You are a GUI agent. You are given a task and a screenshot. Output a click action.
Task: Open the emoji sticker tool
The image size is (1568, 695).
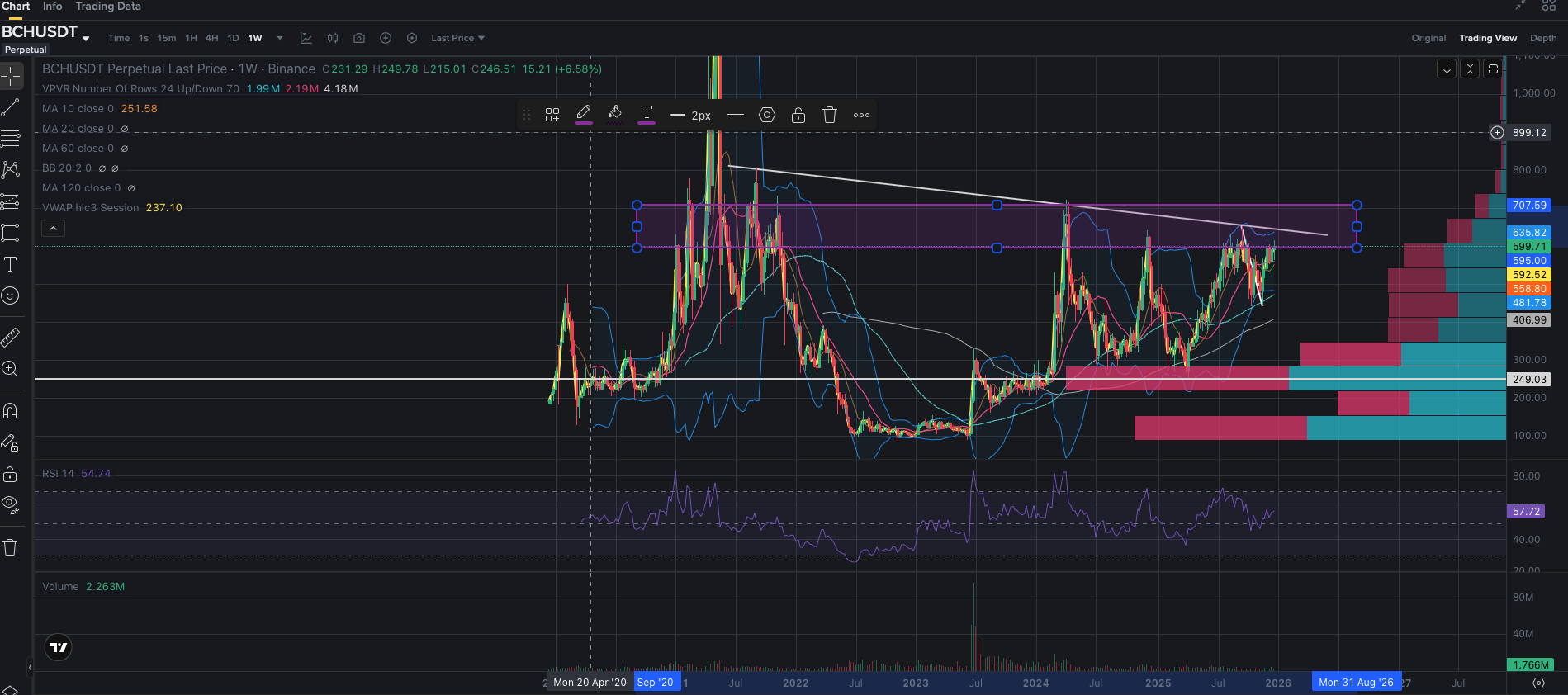point(11,295)
